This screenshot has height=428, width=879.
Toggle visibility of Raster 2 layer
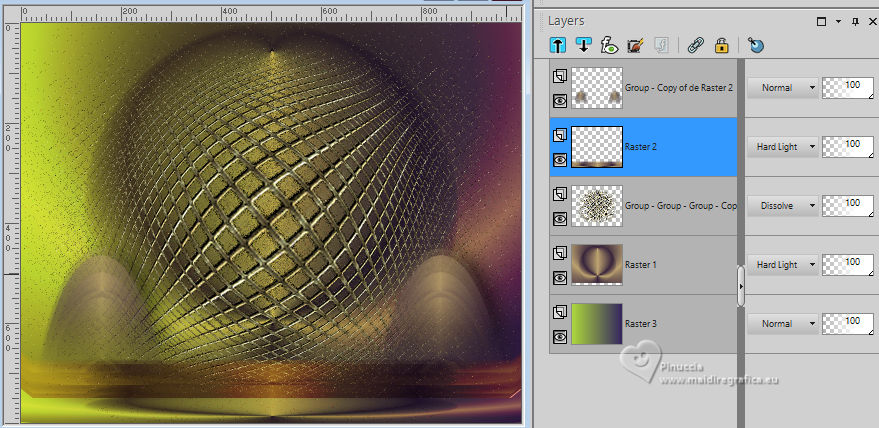click(x=559, y=160)
